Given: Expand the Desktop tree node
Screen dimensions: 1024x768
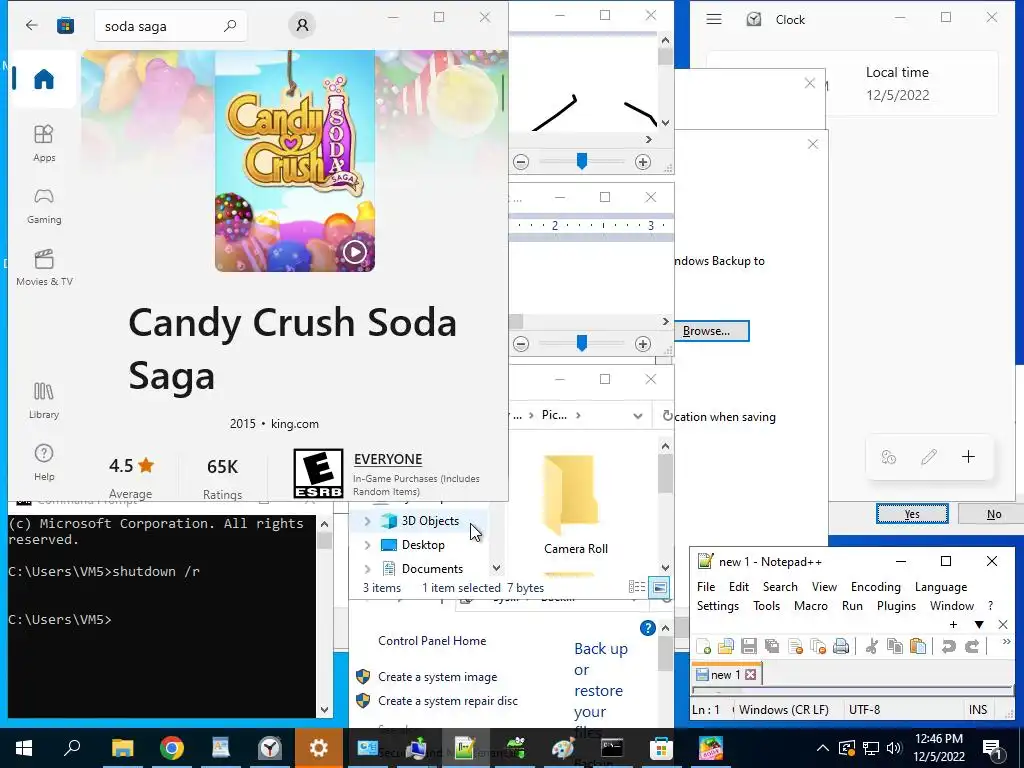Looking at the screenshot, I should pos(367,545).
